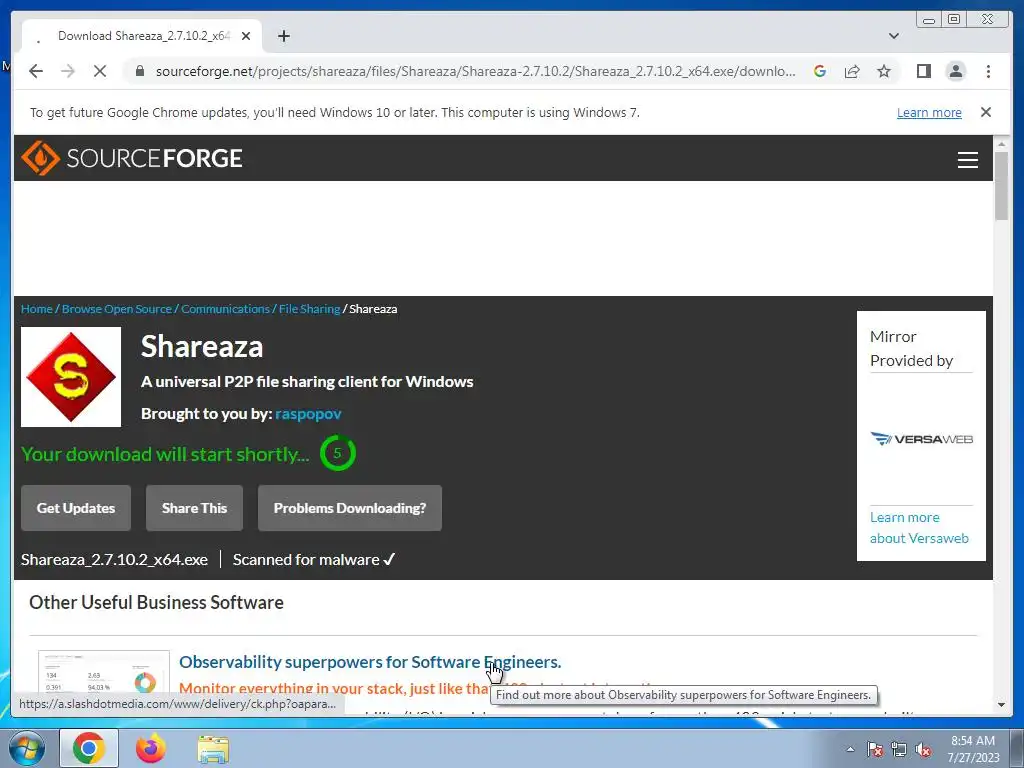View site info via padlock icon

(x=140, y=71)
